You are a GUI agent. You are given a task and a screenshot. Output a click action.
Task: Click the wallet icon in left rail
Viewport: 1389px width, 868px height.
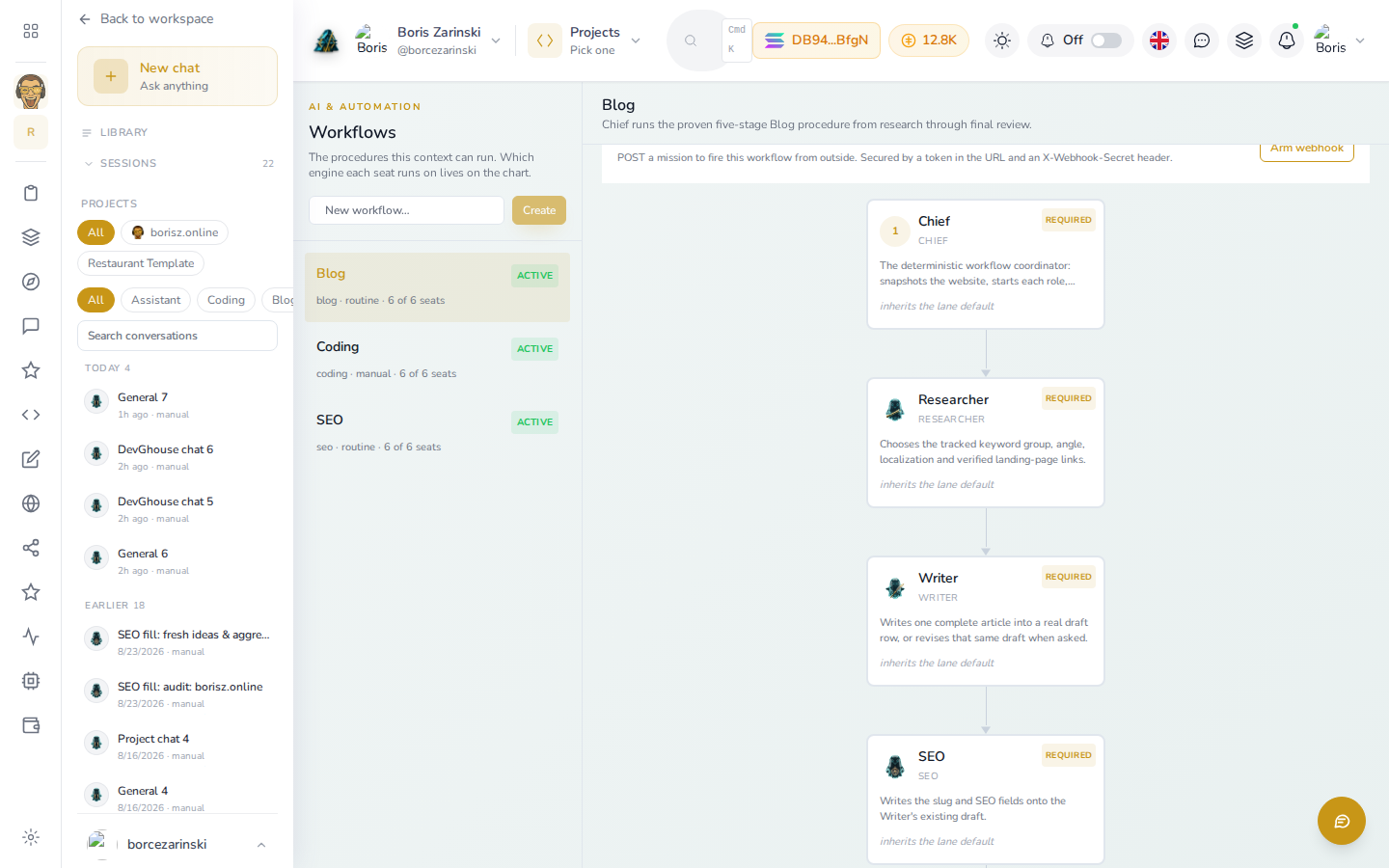(31, 725)
